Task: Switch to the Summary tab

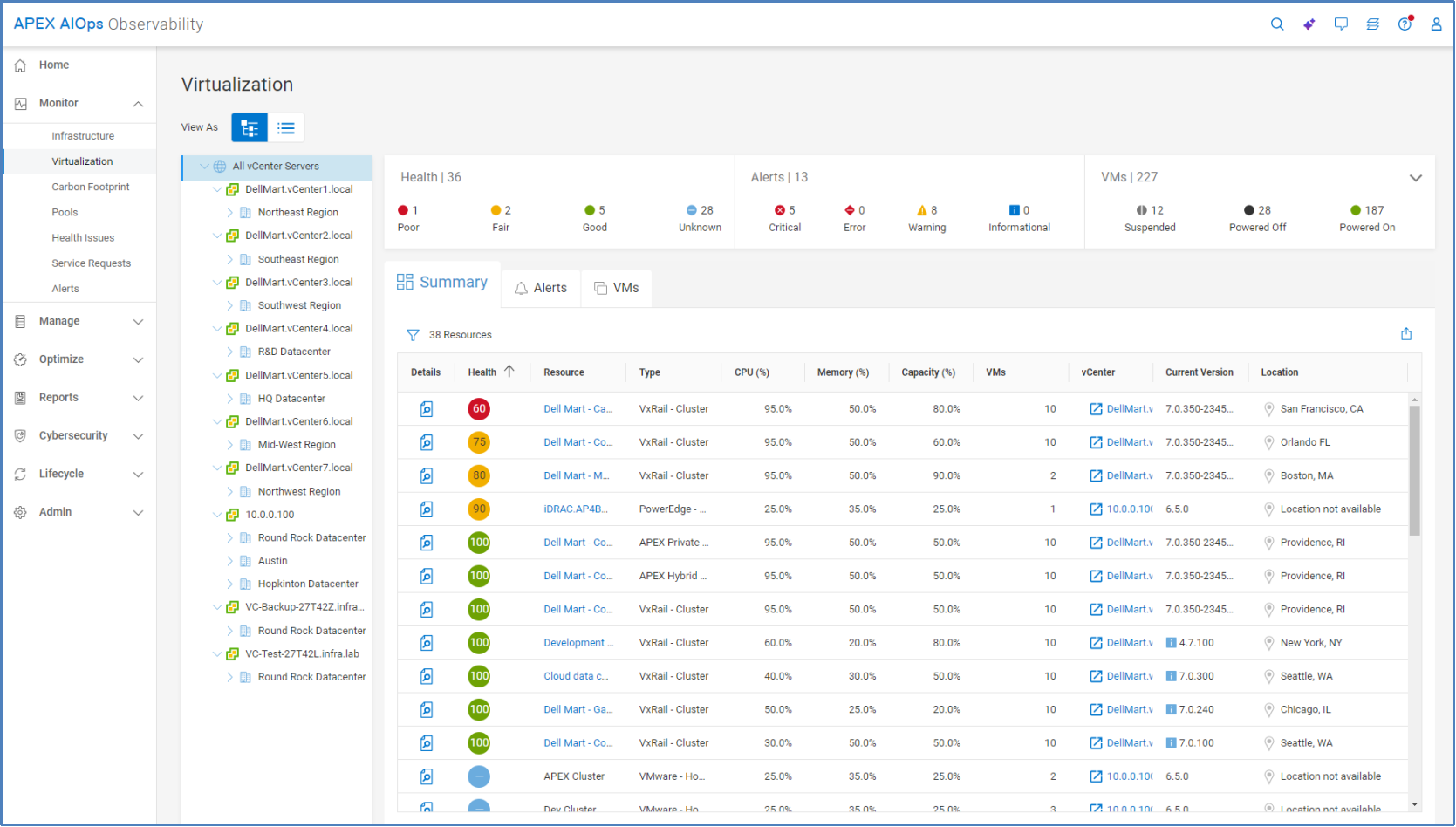Action: click(443, 283)
